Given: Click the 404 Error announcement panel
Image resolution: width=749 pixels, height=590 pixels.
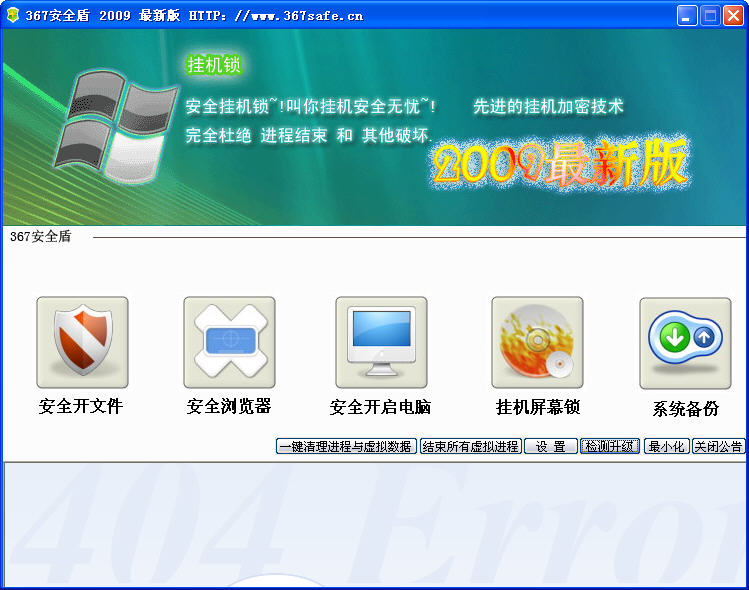Looking at the screenshot, I should 374,525.
